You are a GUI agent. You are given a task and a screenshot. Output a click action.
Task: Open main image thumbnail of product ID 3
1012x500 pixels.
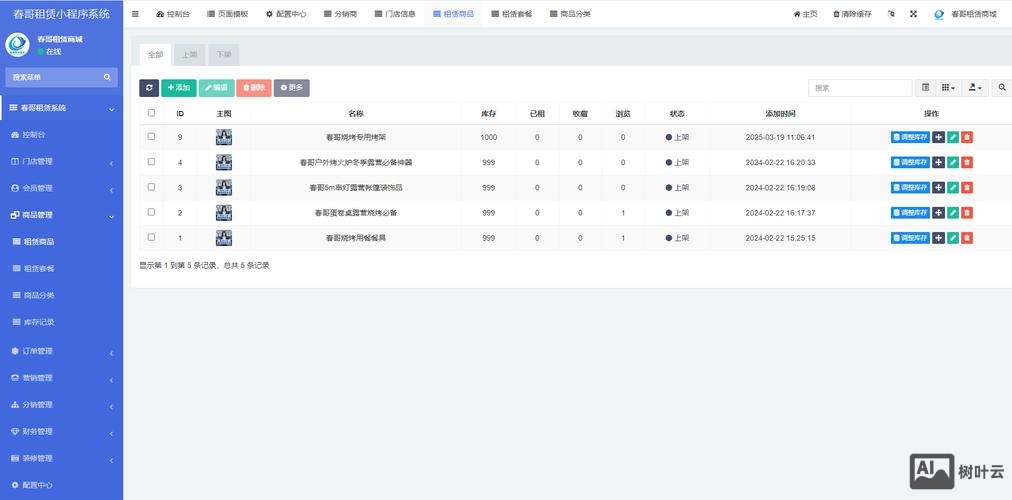(x=223, y=187)
